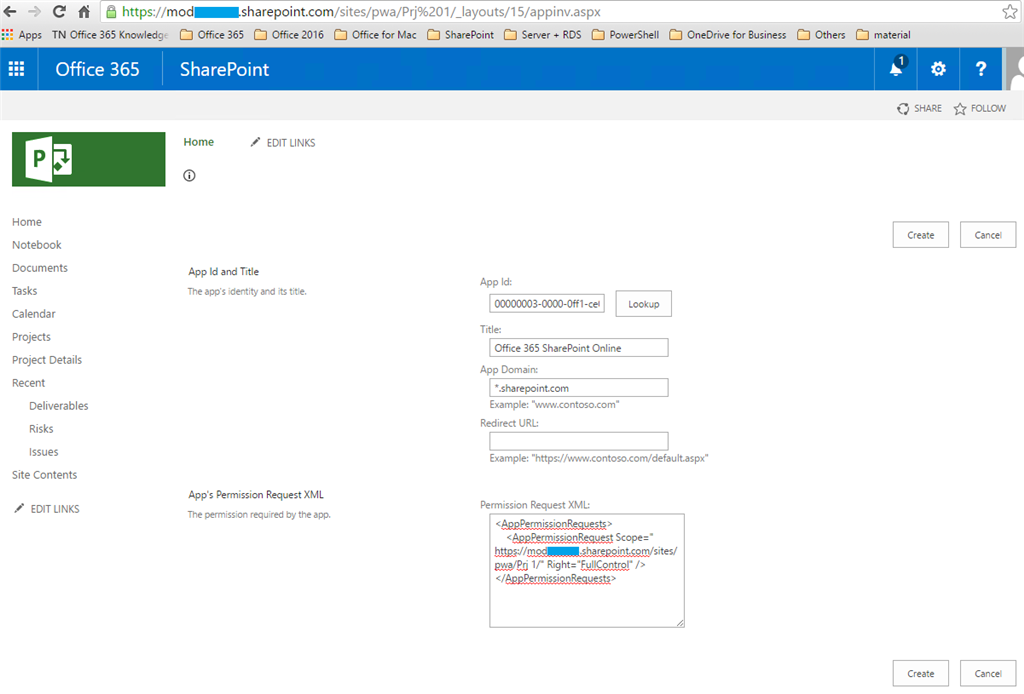Click the Project site logo

[88, 159]
